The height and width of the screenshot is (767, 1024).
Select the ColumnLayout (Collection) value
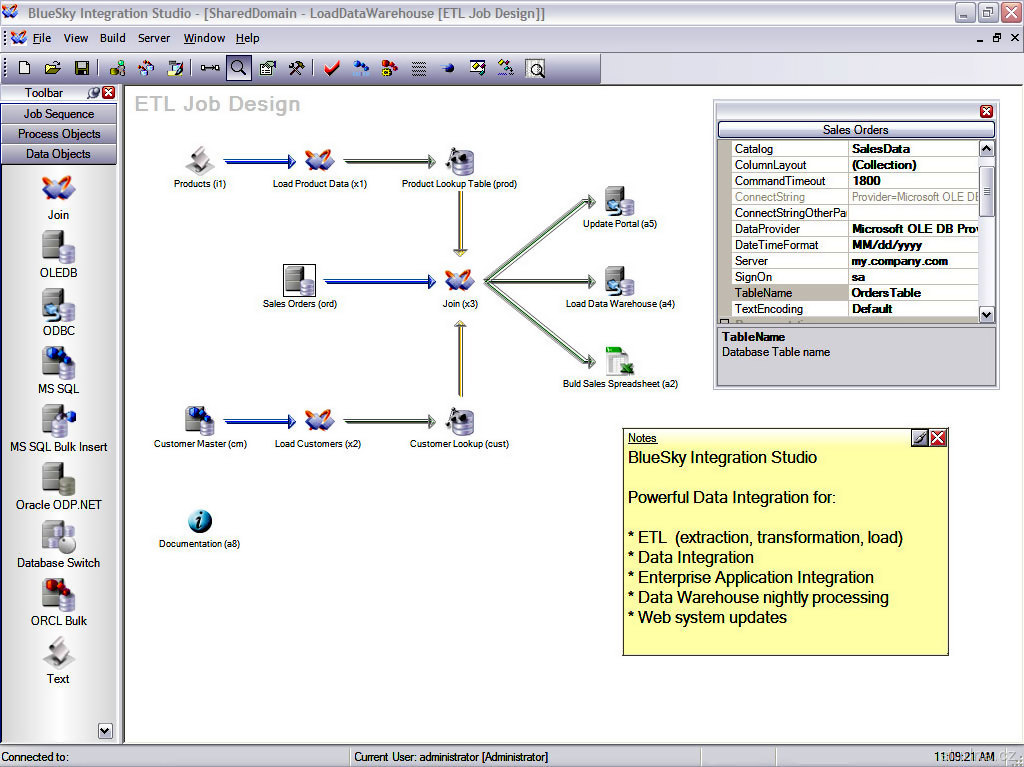913,165
